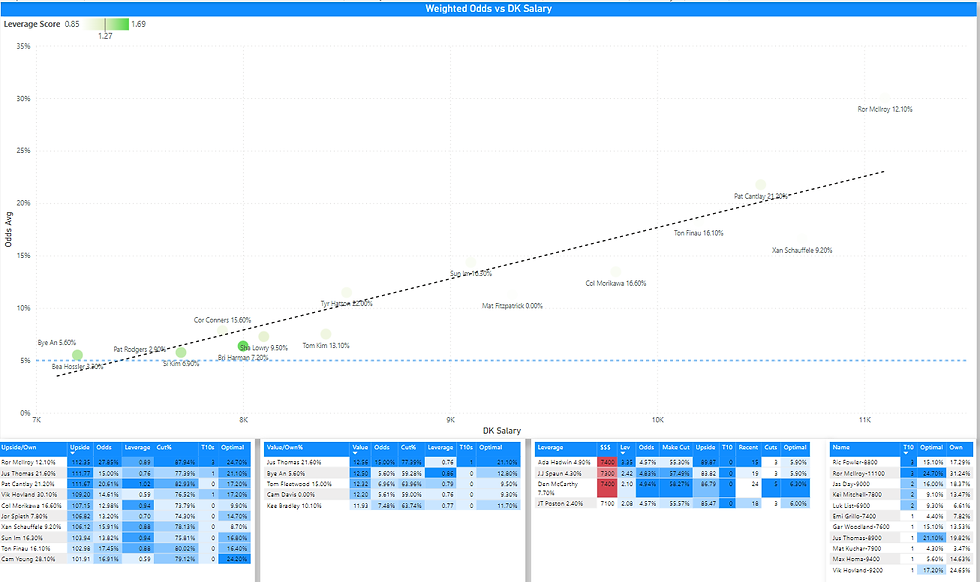
Task: Select Ror McIlroy-11100 table row
Action: pos(901,473)
